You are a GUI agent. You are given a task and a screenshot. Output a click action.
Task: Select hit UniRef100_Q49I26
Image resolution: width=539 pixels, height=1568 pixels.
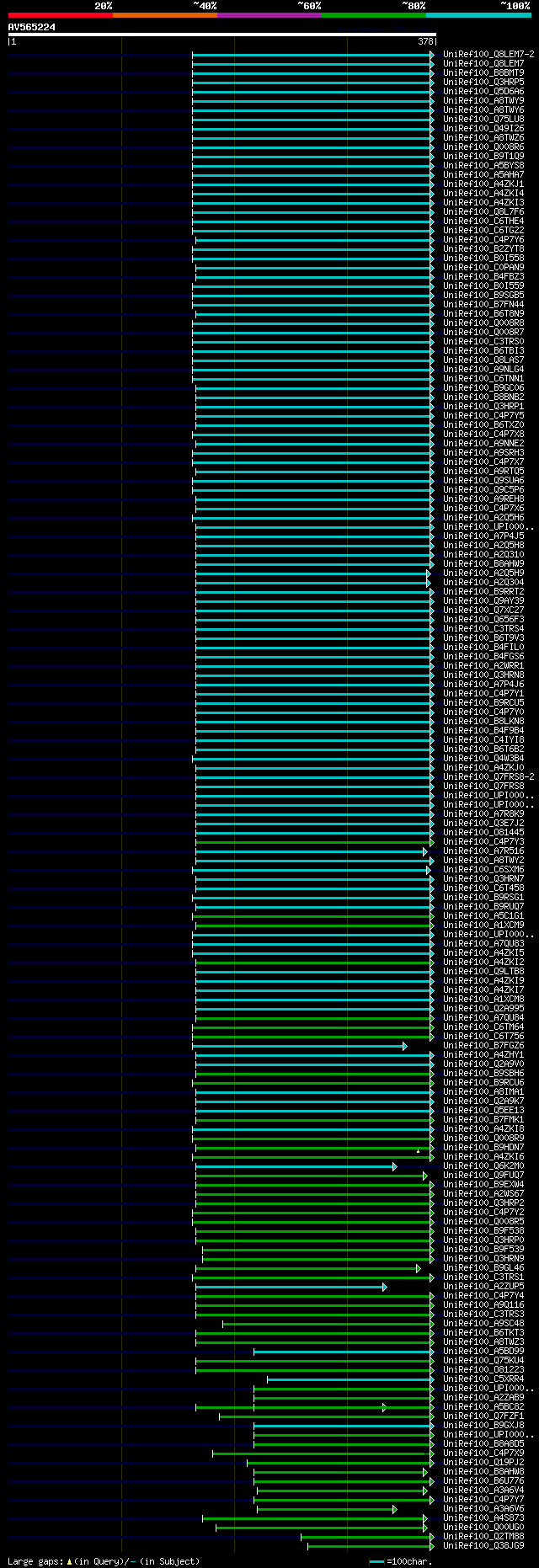point(483,128)
